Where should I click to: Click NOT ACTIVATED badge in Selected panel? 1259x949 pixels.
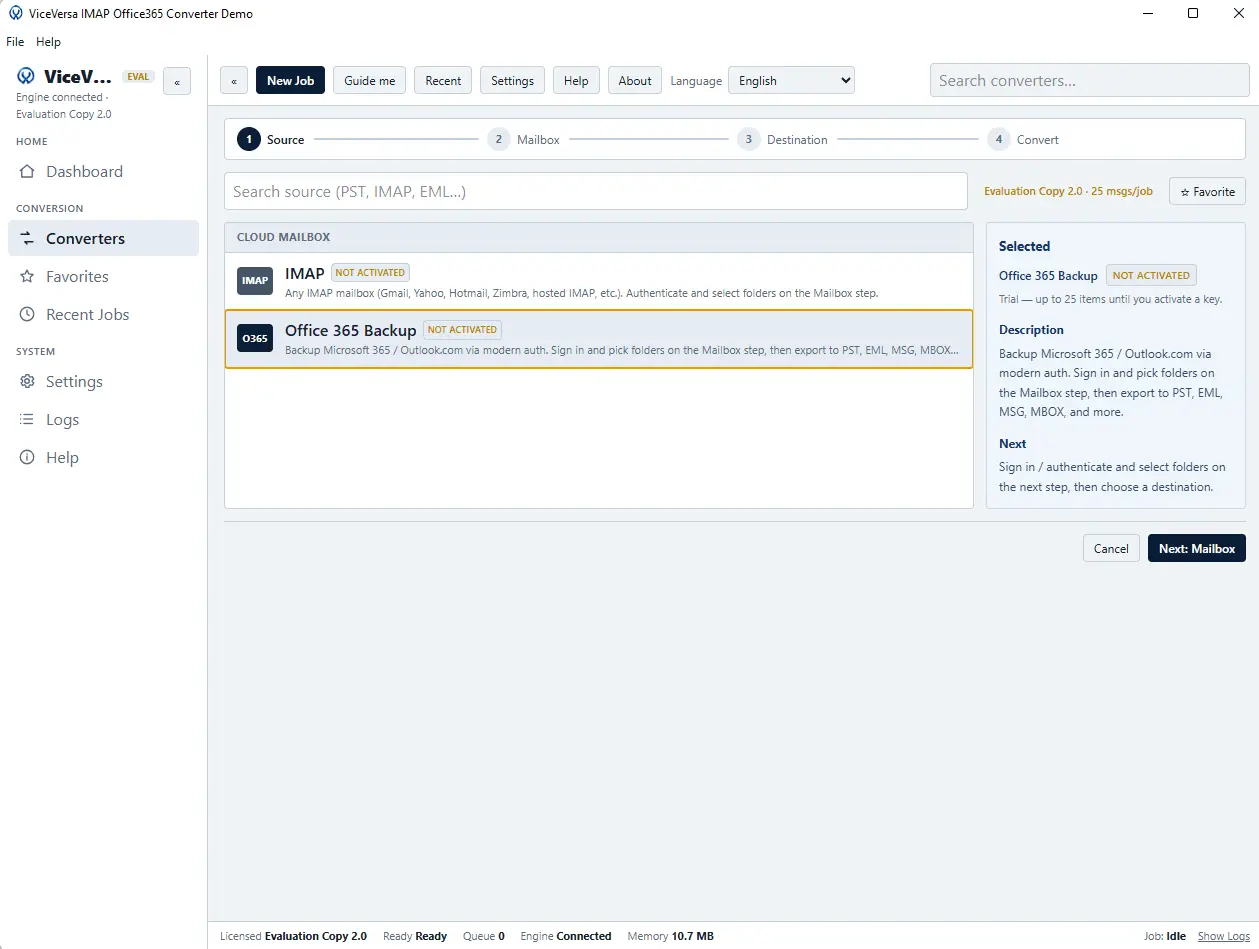1151,276
